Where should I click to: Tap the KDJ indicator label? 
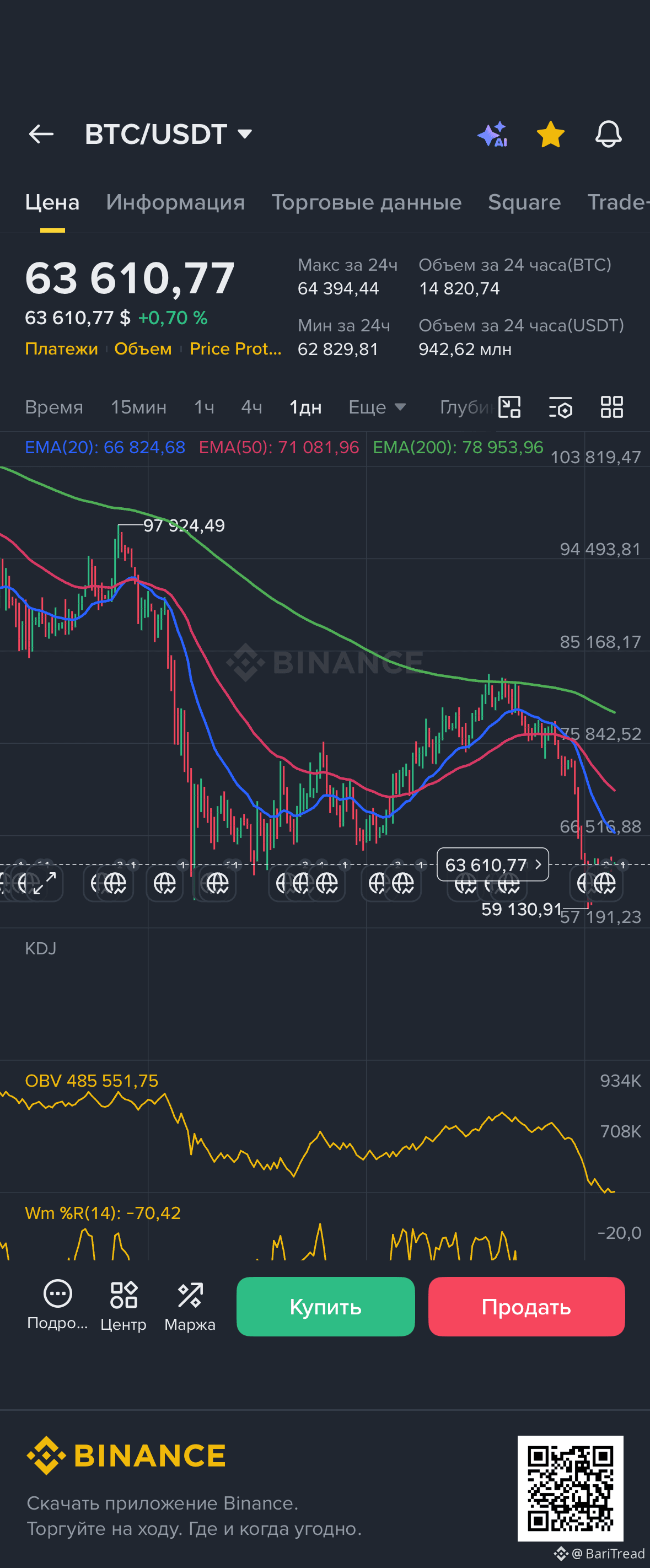click(x=41, y=948)
